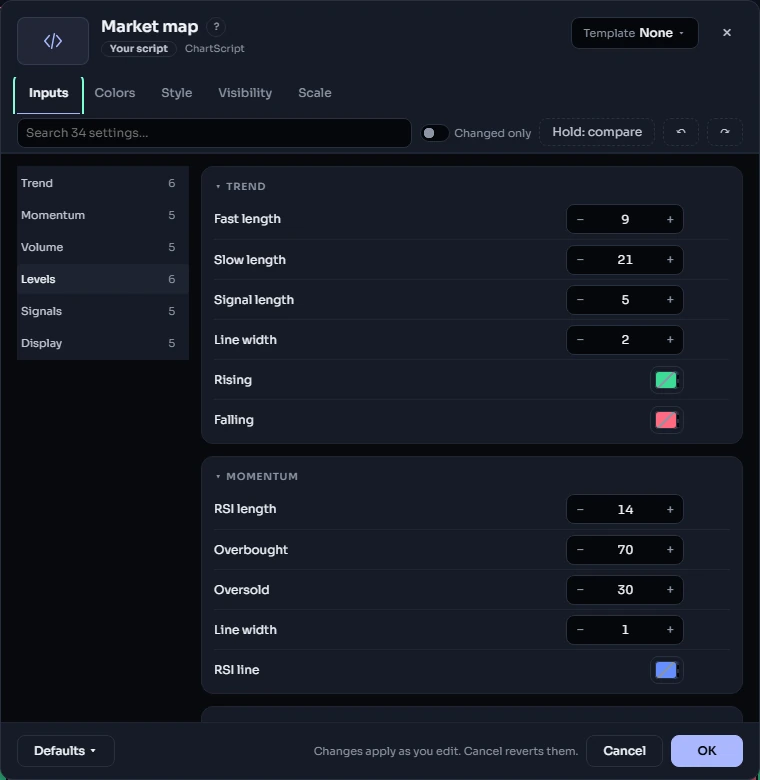Decrease Oversold level
Viewport: 760px width, 780px height.
[580, 590]
